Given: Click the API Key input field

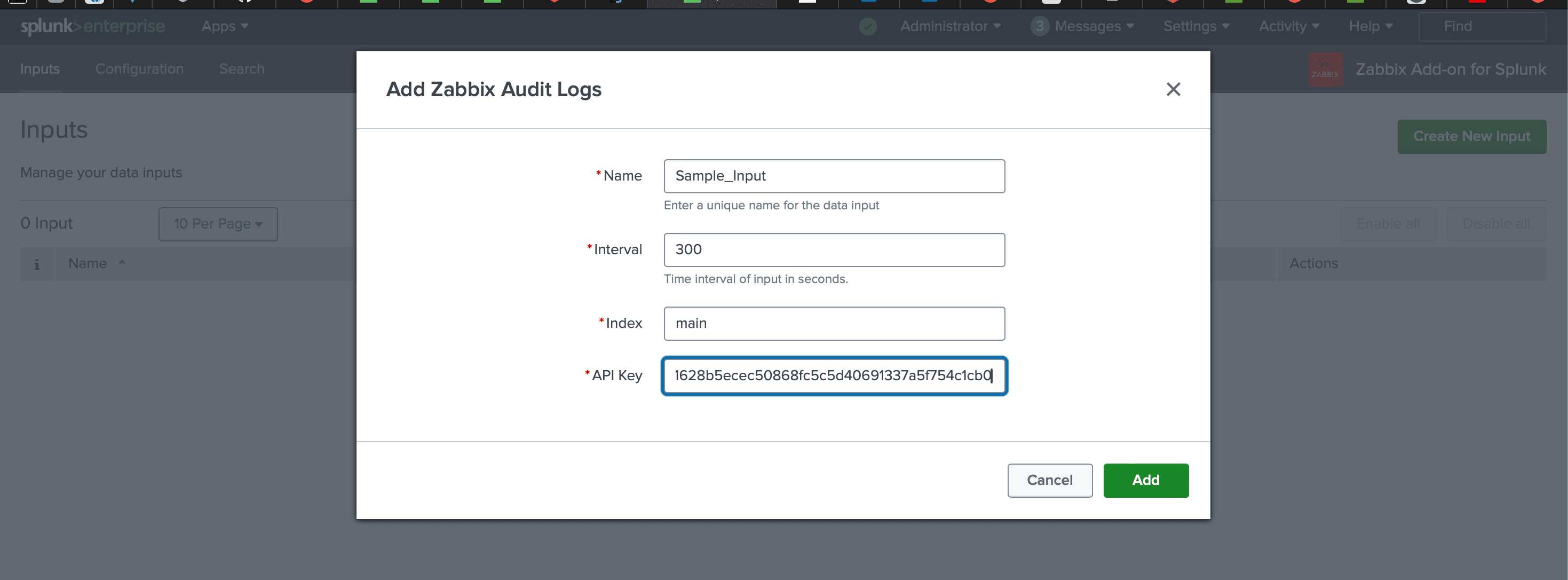Looking at the screenshot, I should [834, 375].
